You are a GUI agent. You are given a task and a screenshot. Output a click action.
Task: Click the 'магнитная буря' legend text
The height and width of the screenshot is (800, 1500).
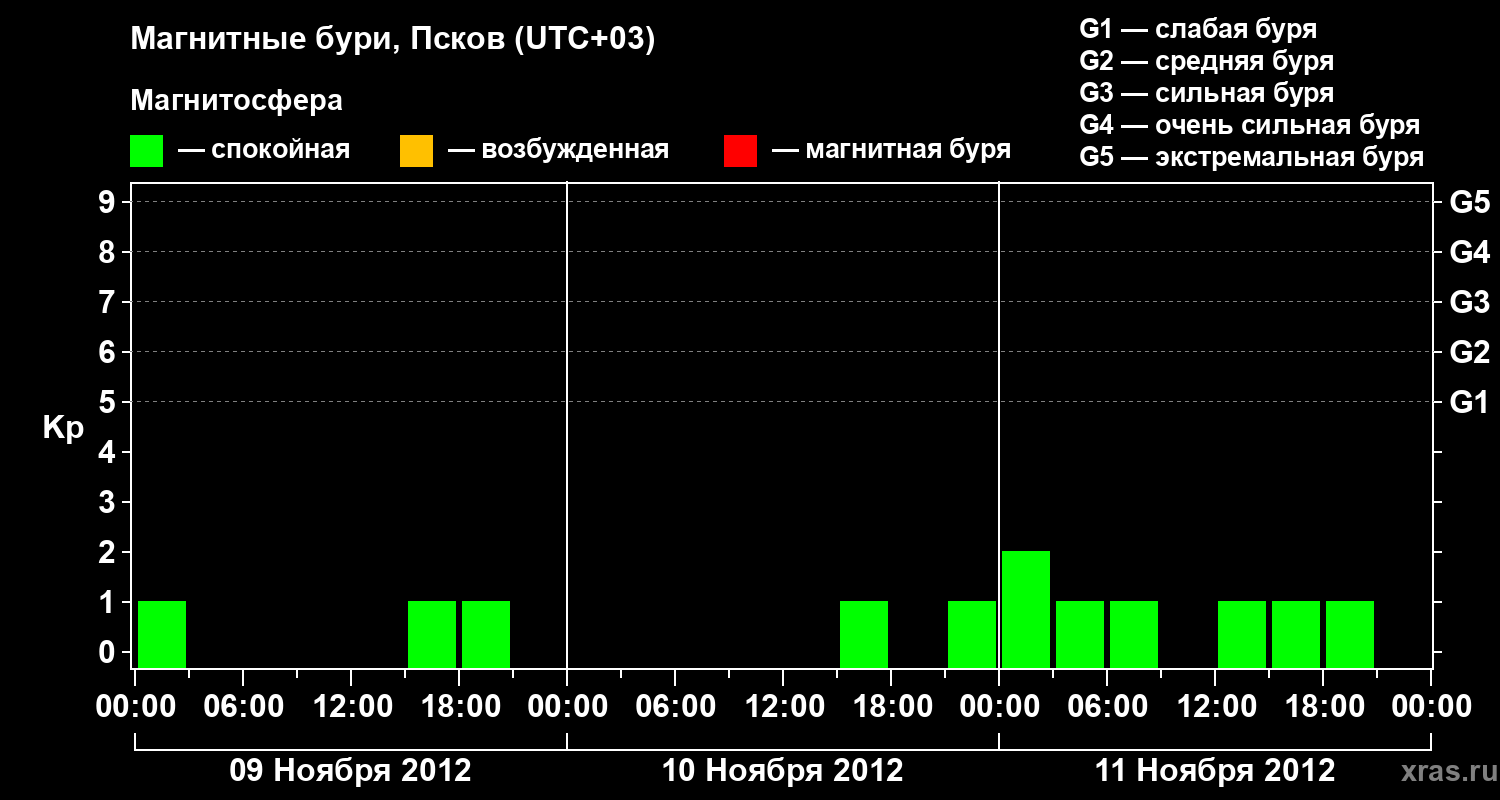[908, 151]
